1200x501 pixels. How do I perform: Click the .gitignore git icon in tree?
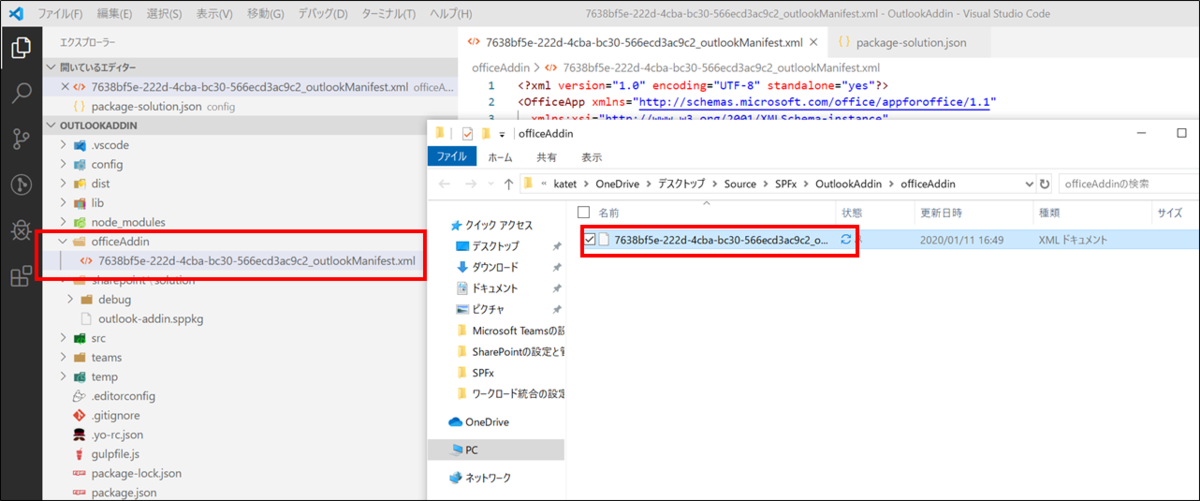click(79, 415)
